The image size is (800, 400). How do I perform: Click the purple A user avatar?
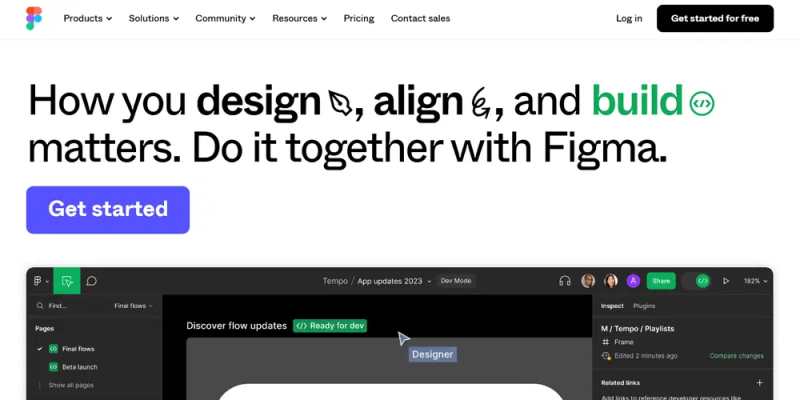click(x=633, y=281)
